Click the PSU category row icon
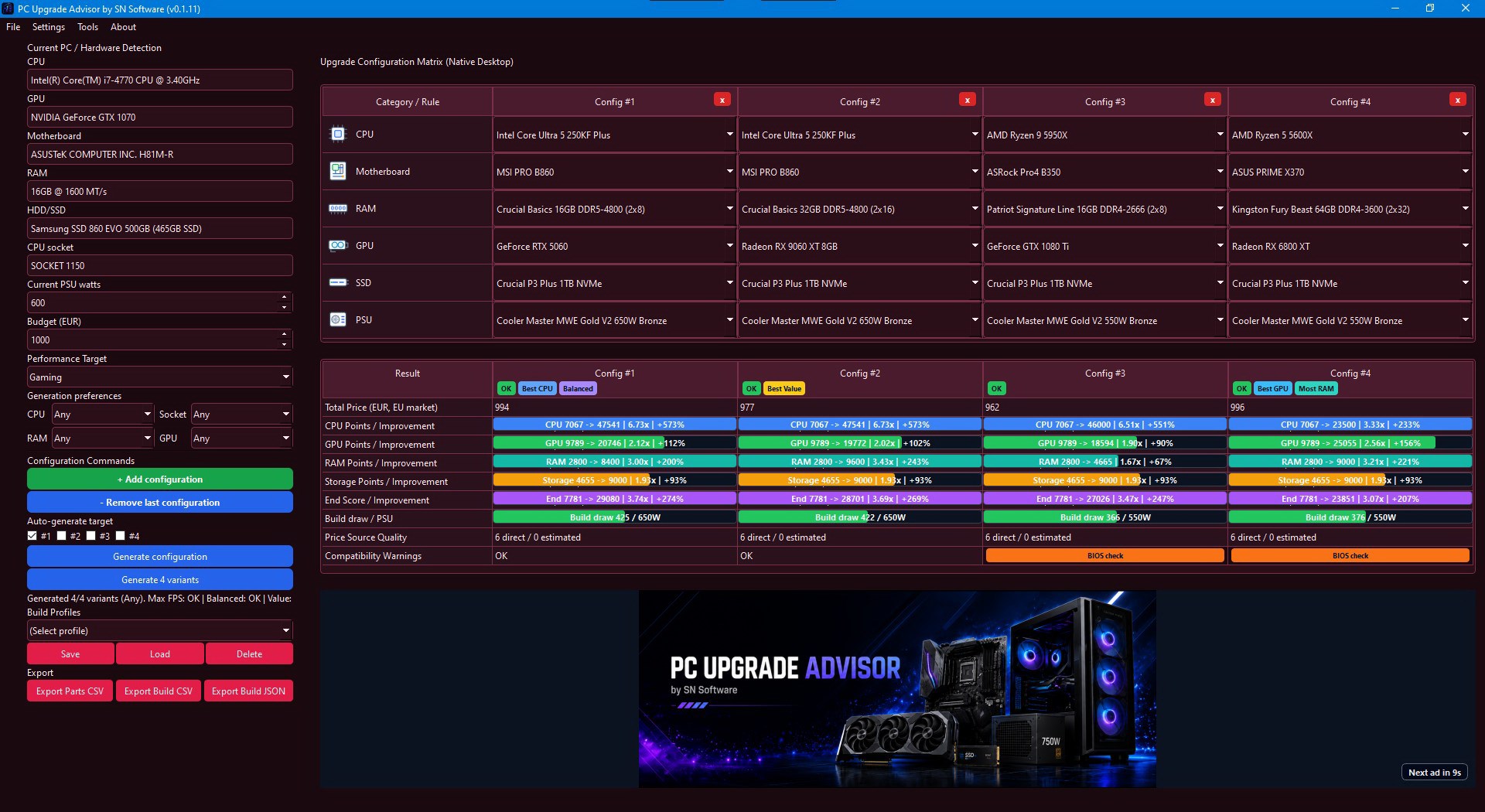The width and height of the screenshot is (1485, 812). point(338,319)
